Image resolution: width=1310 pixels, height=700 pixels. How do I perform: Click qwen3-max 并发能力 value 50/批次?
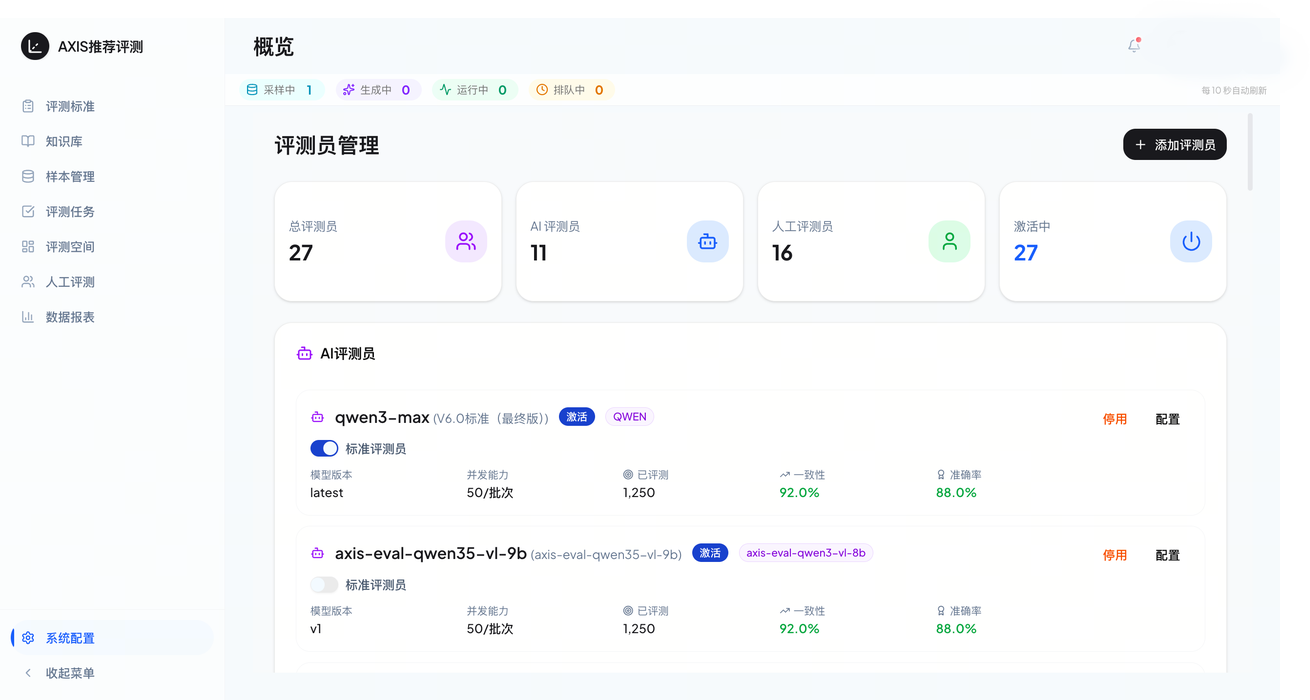click(490, 493)
